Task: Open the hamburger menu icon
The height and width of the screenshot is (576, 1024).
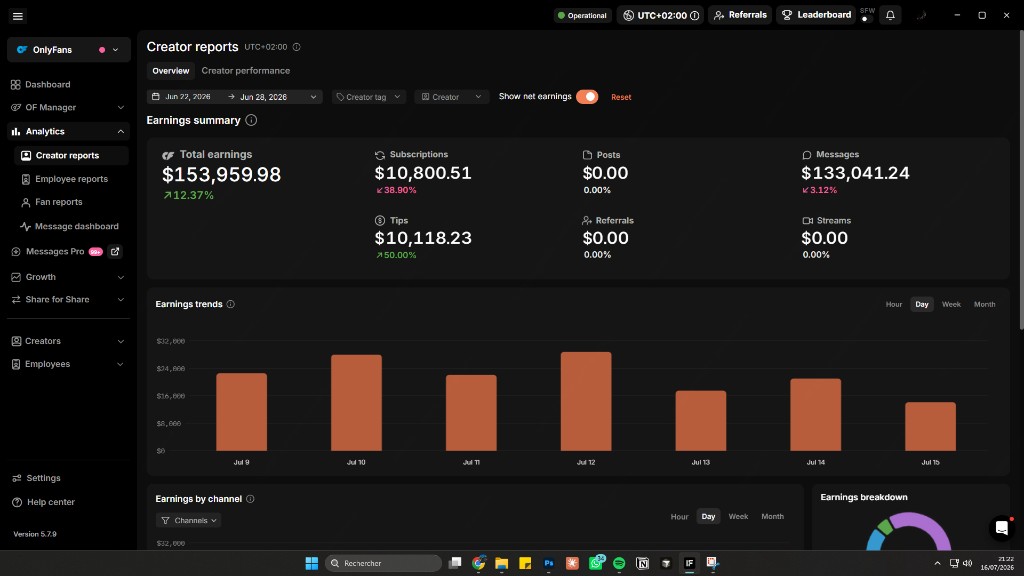Action: [18, 16]
